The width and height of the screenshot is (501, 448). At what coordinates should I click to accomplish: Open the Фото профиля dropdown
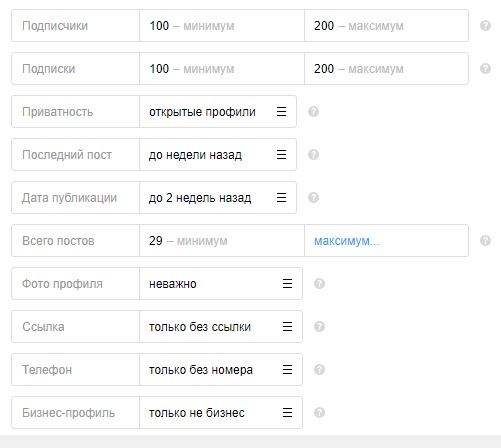tap(221, 284)
